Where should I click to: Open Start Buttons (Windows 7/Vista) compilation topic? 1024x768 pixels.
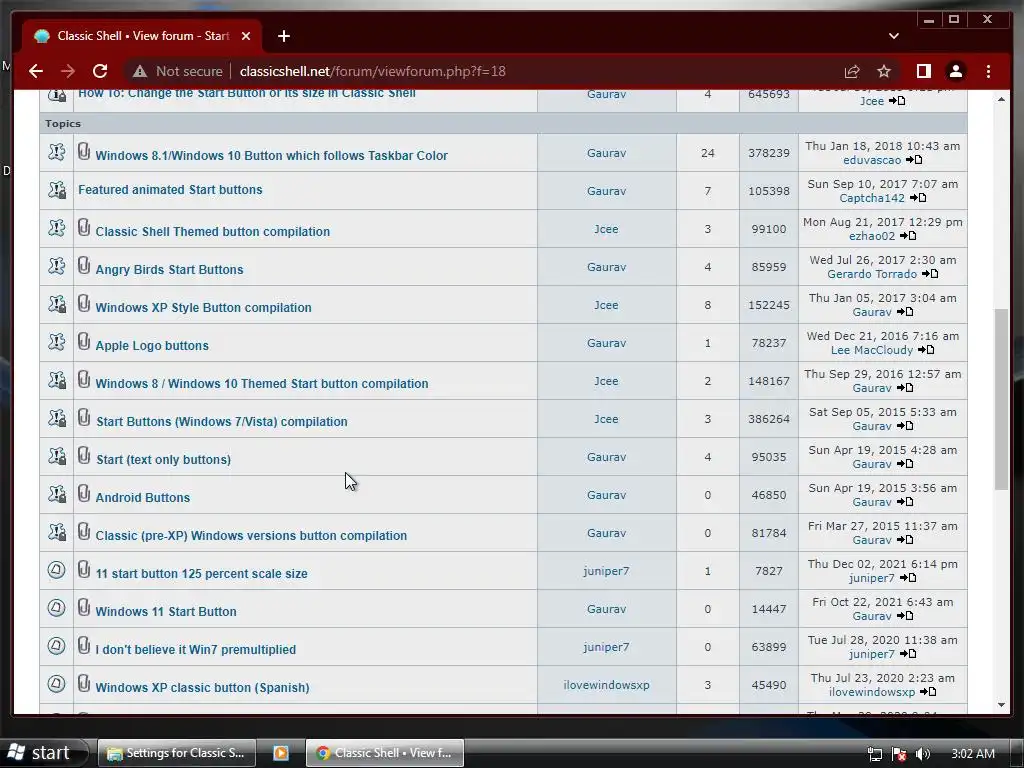[x=221, y=421]
